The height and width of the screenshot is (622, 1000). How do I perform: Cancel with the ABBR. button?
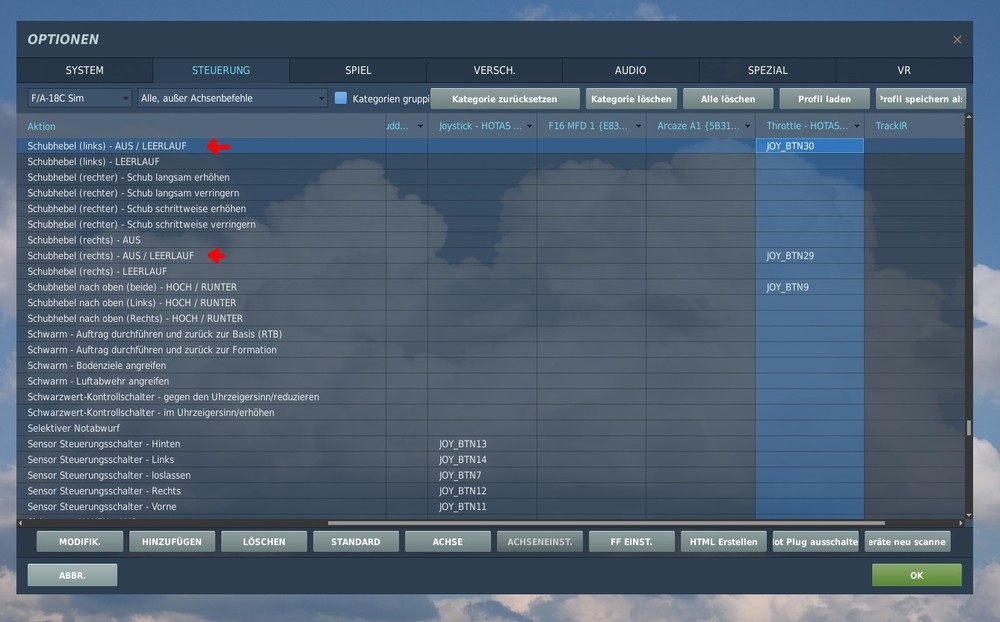point(72,575)
